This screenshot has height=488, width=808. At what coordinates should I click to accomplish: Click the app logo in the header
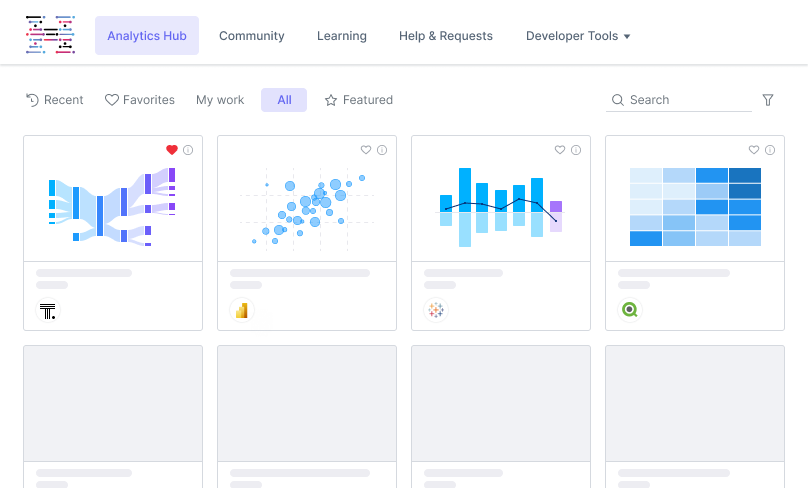50,35
